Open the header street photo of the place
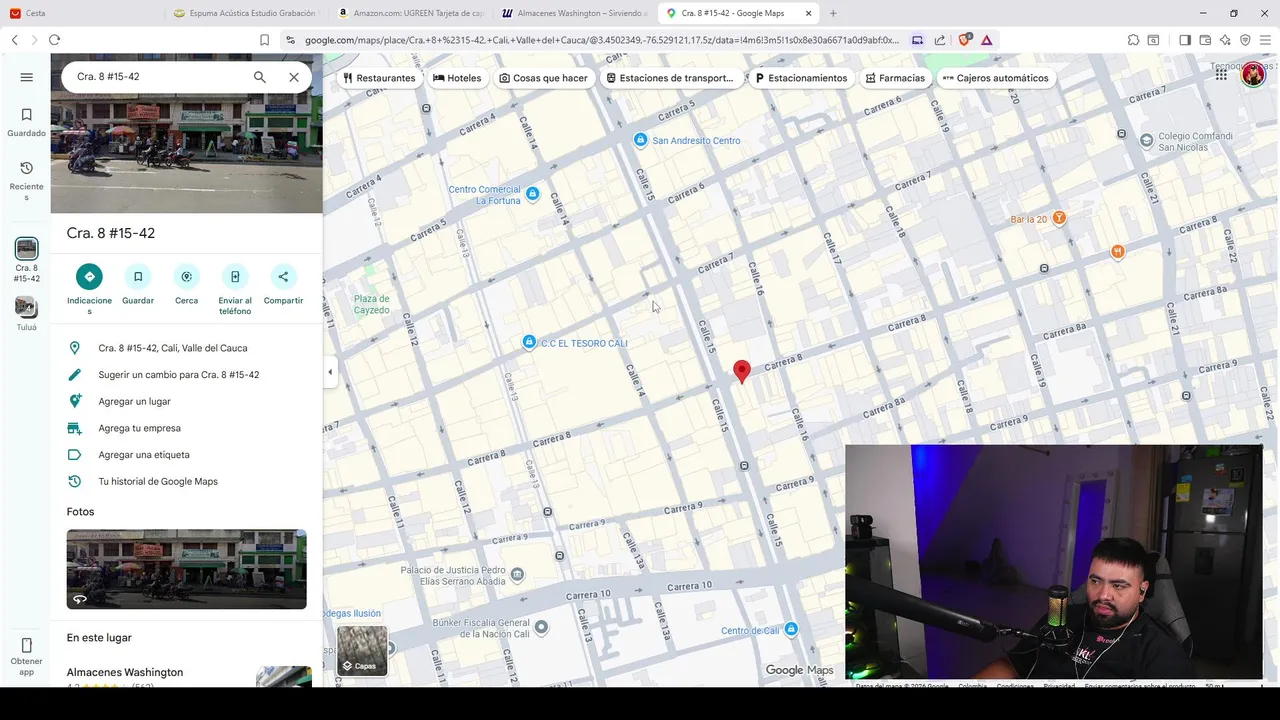Screen dimensions: 1280x720 pos(187,150)
